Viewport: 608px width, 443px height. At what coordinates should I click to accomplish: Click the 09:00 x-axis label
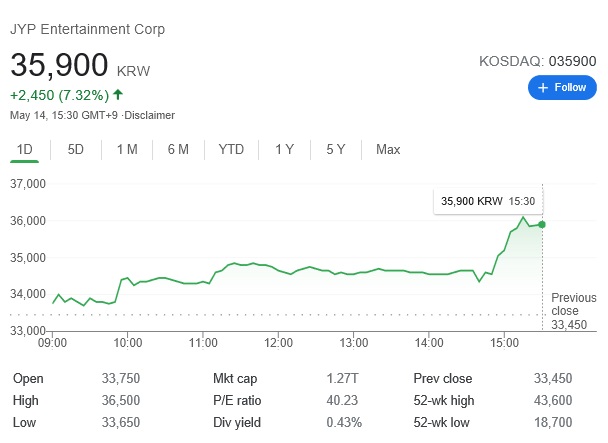(52, 343)
